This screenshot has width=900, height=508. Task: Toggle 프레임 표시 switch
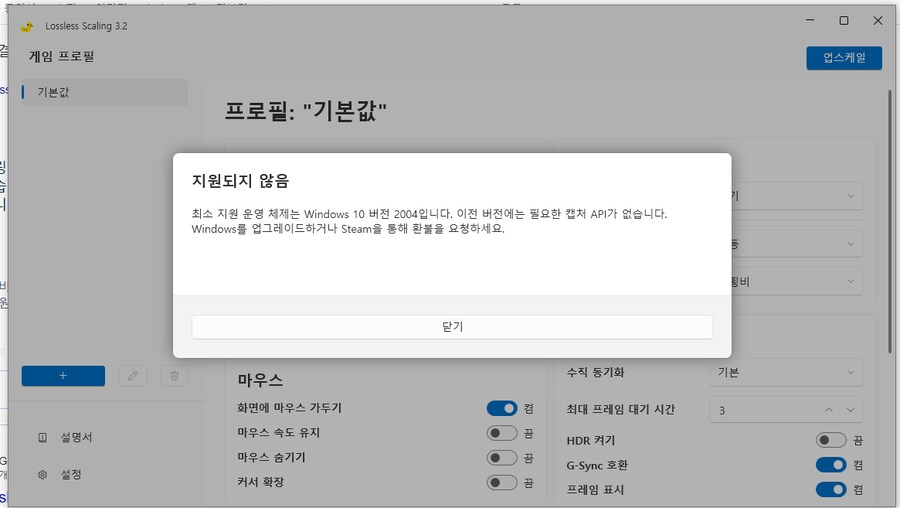pos(831,490)
